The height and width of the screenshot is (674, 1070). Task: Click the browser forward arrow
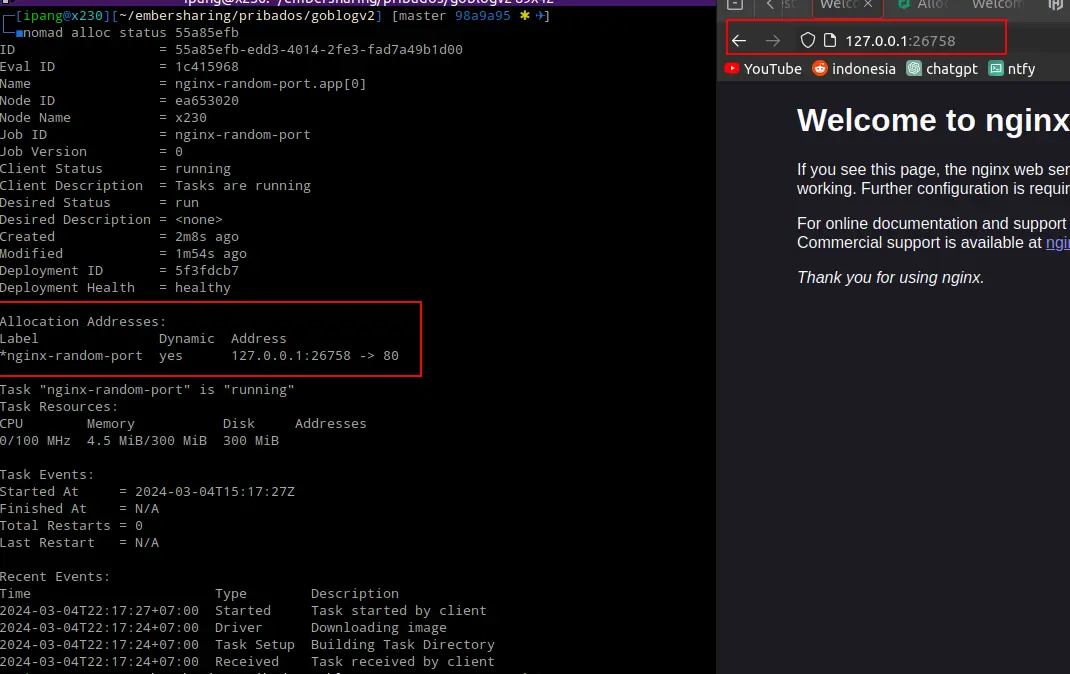772,41
